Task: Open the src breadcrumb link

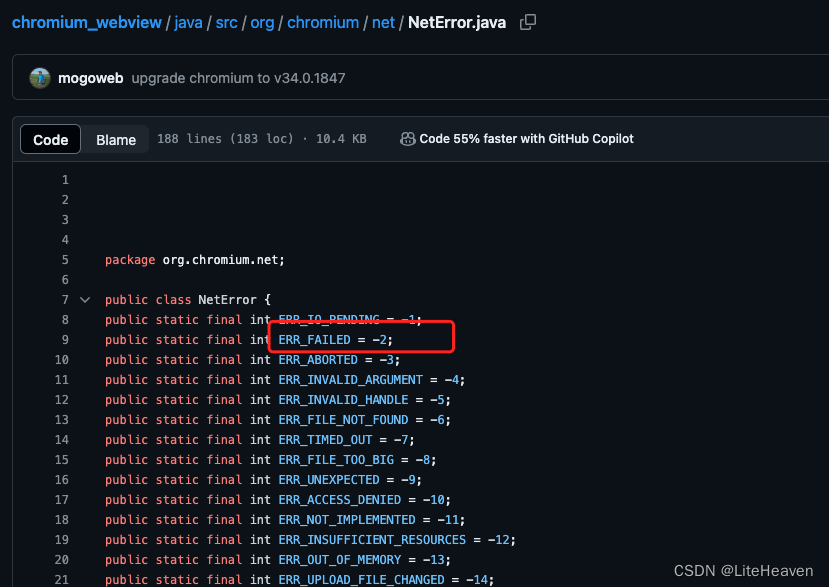Action: 226,22
